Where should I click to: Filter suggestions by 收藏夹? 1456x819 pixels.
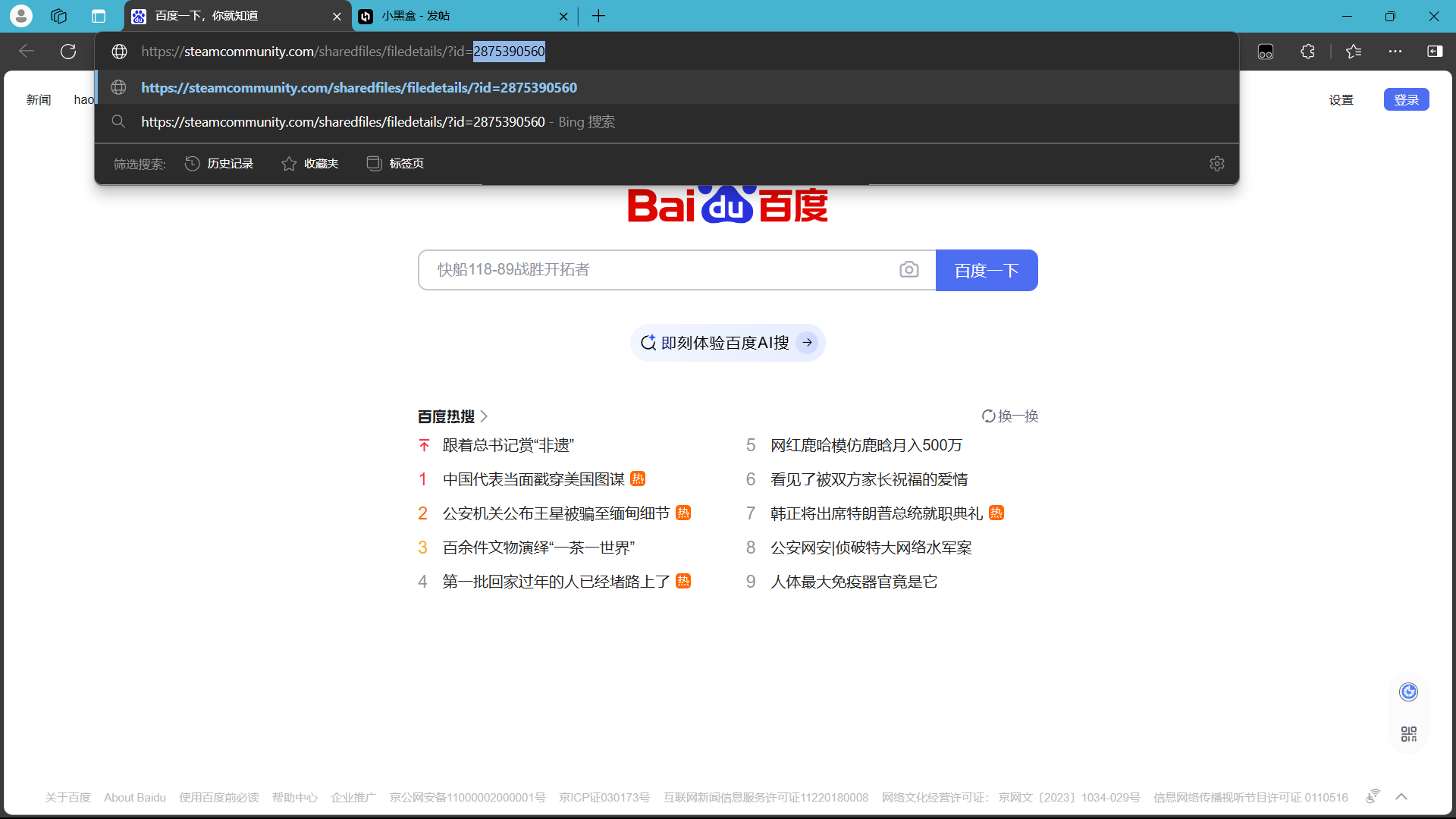[310, 164]
